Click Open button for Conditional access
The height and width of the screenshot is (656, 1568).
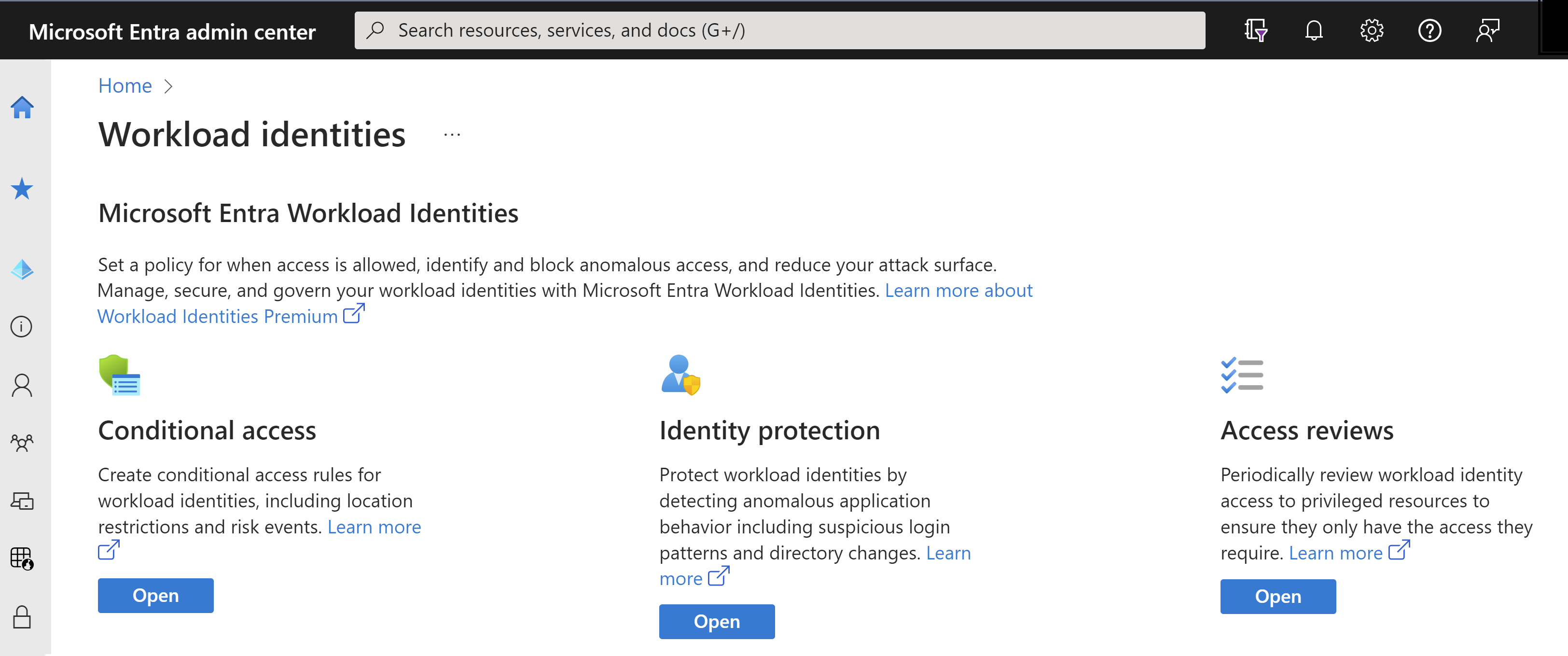(156, 595)
